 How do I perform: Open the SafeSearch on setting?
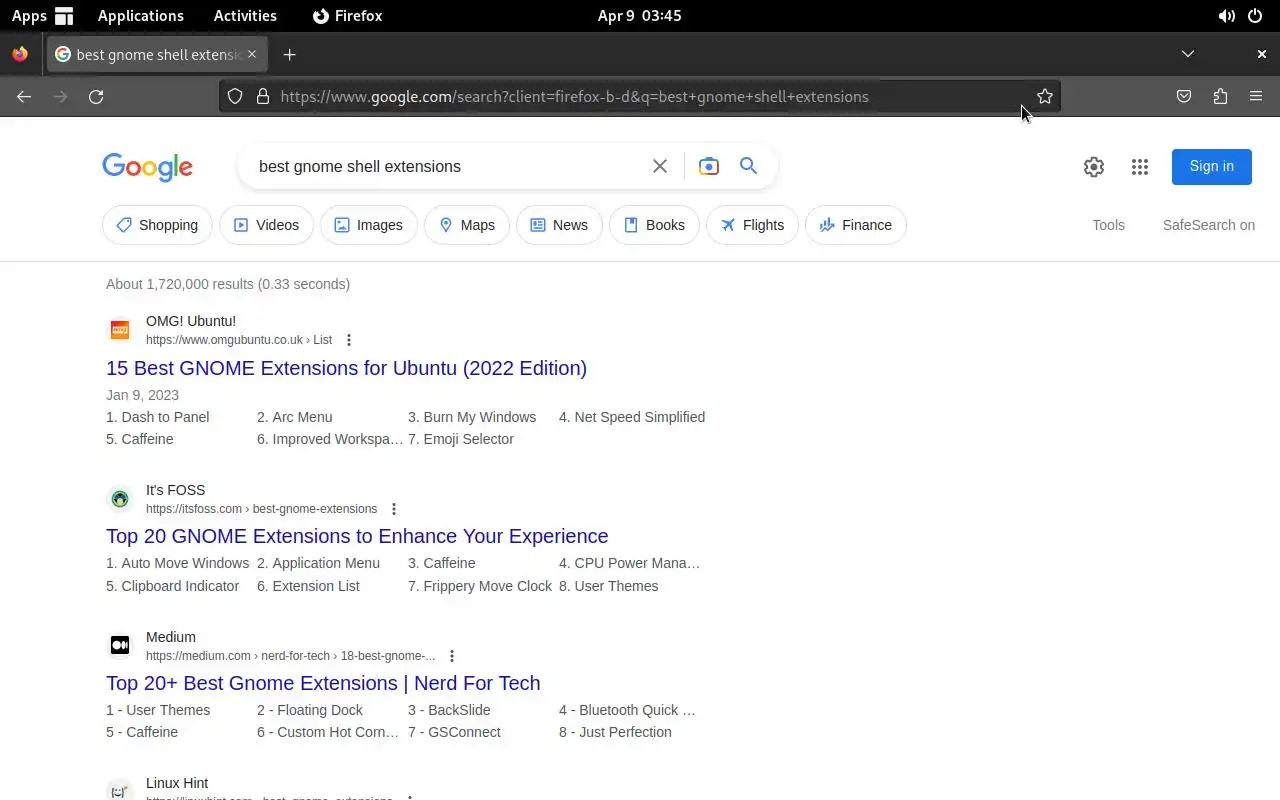point(1209,225)
